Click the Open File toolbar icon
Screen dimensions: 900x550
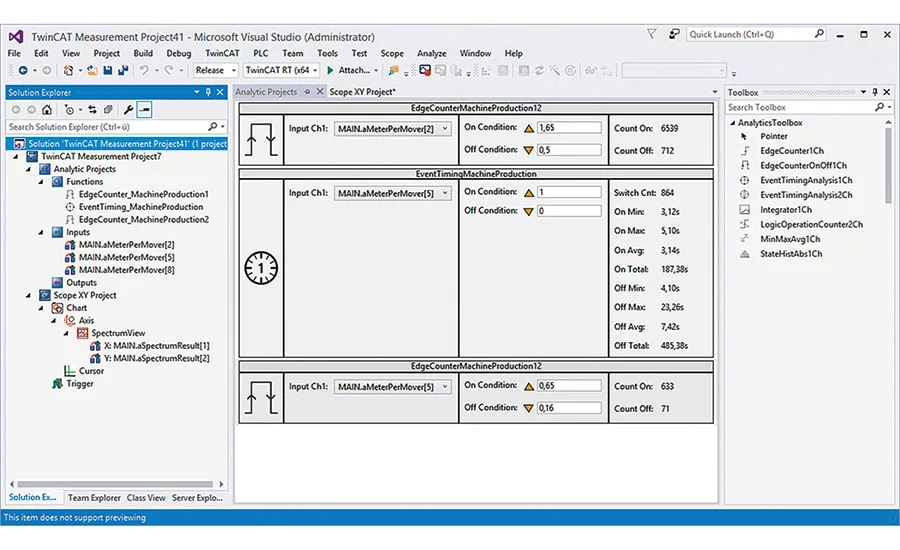click(92, 71)
